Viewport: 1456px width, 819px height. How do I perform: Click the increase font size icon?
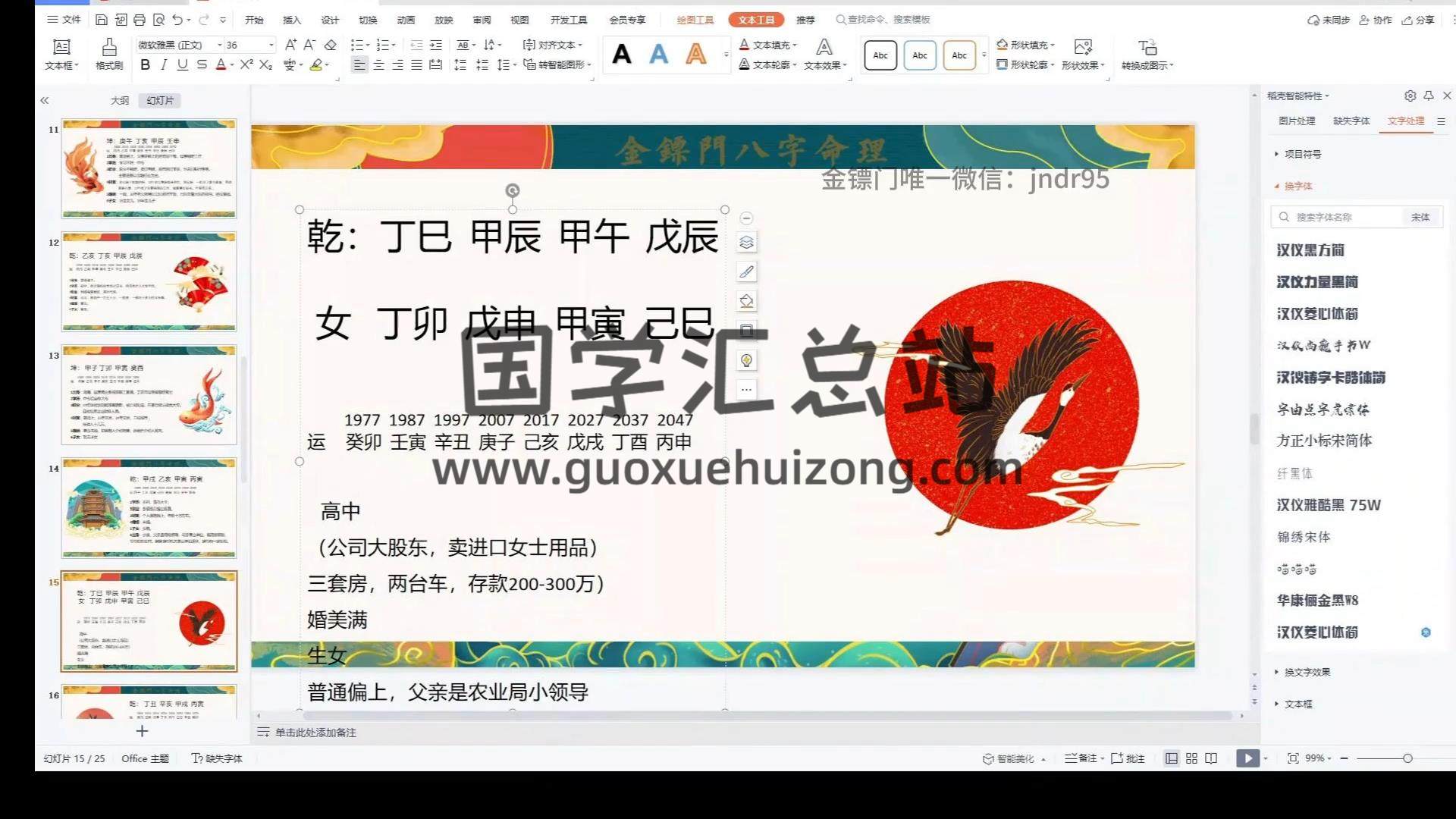(290, 45)
